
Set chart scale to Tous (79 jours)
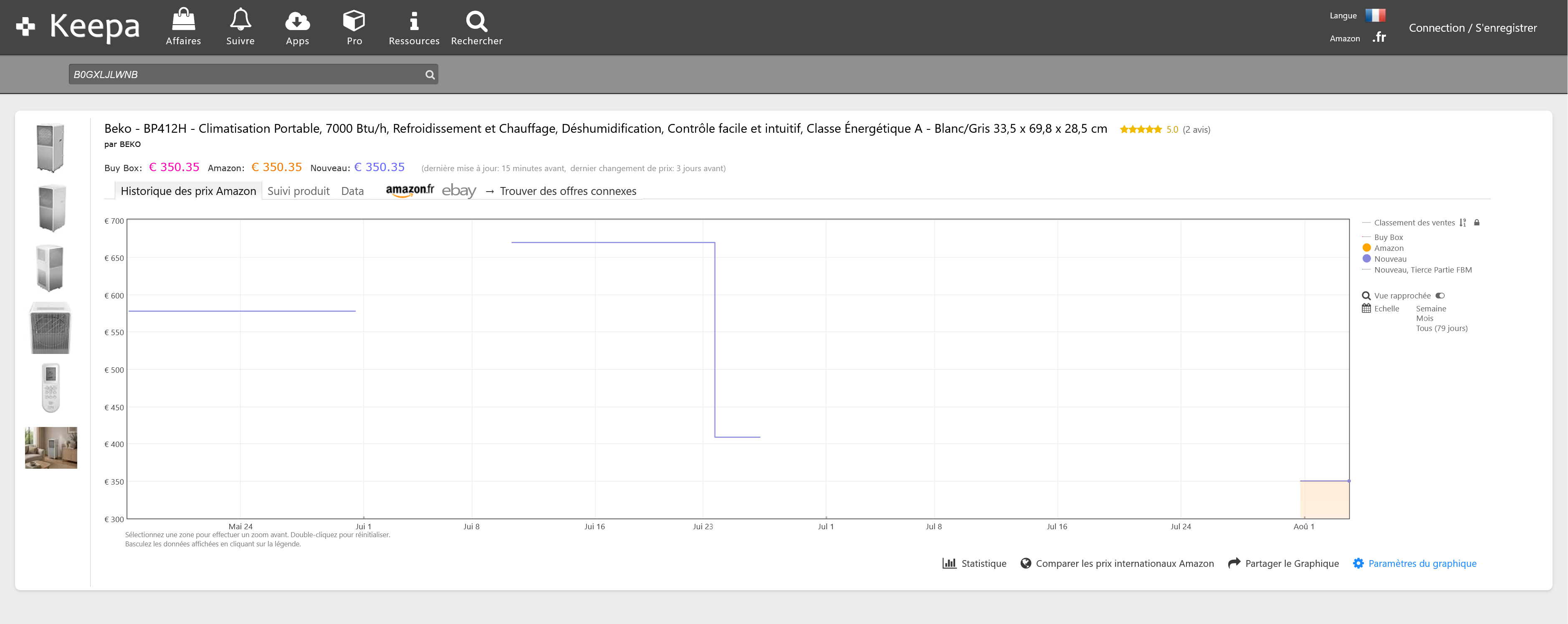coord(1442,328)
